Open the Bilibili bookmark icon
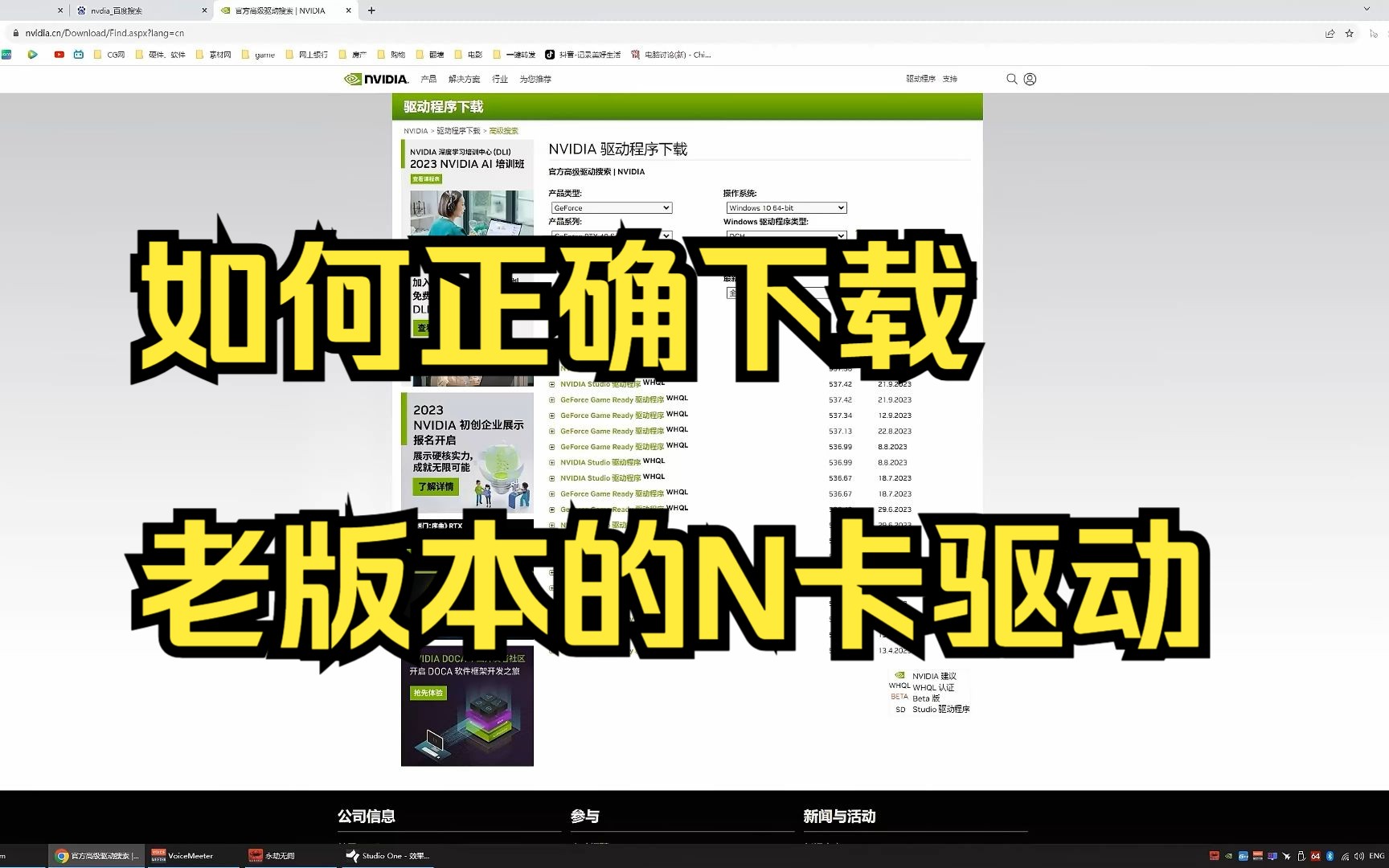The height and width of the screenshot is (868, 1389). pos(78,55)
